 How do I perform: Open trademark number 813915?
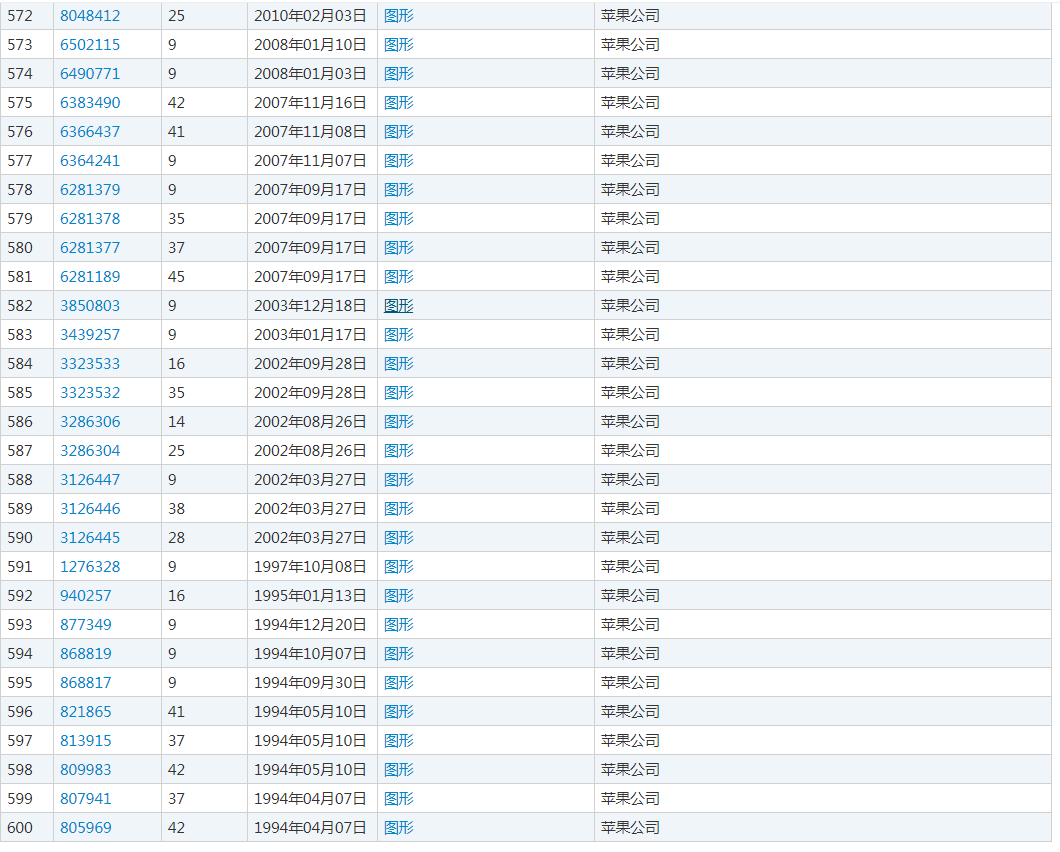coord(86,741)
